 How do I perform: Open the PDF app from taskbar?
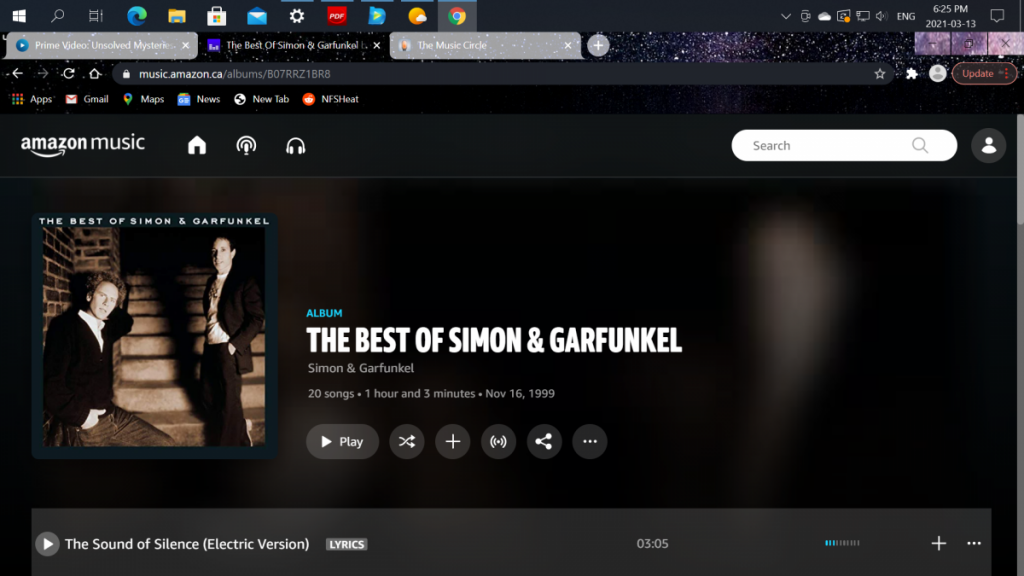[x=337, y=16]
